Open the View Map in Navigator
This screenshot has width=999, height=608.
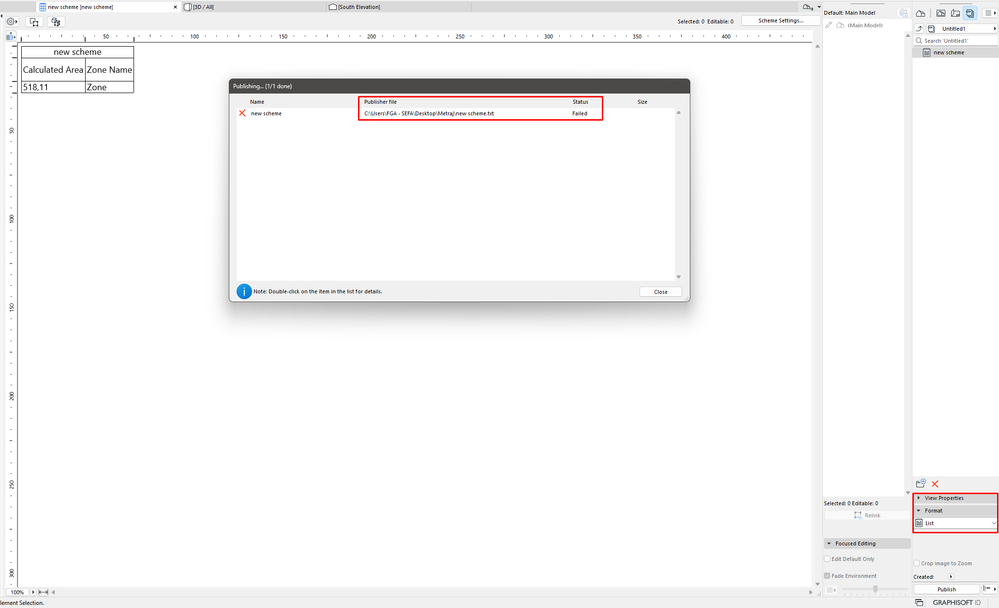[940, 13]
